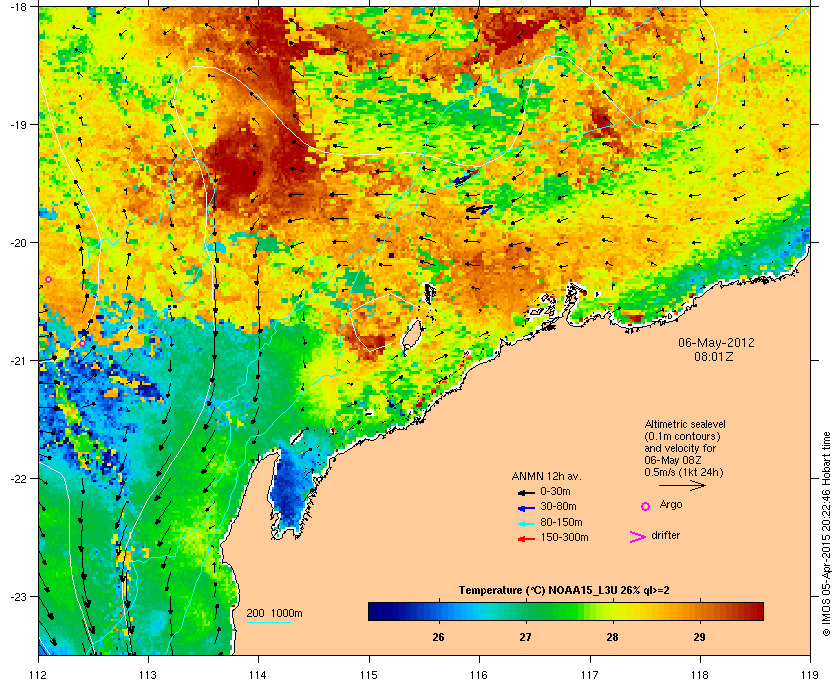This screenshot has height=680, width=840.
Task: Click the dark red end of temperature colorbar
Action: pos(758,611)
